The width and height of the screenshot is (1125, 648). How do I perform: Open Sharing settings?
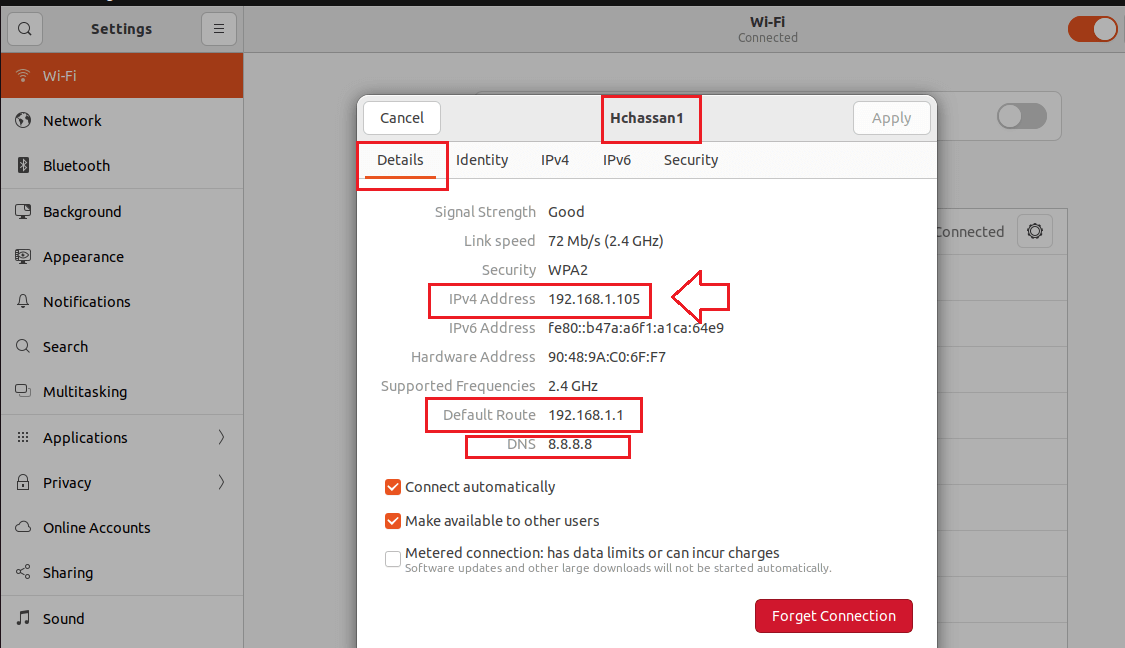tap(70, 572)
